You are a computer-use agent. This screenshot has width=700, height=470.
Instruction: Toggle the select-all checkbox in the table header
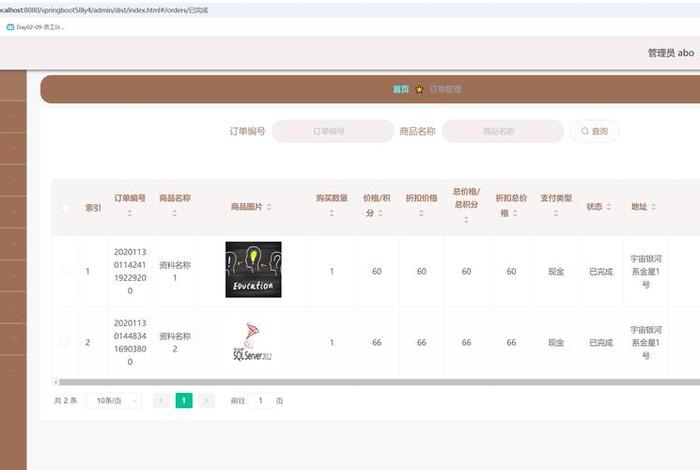click(65, 208)
